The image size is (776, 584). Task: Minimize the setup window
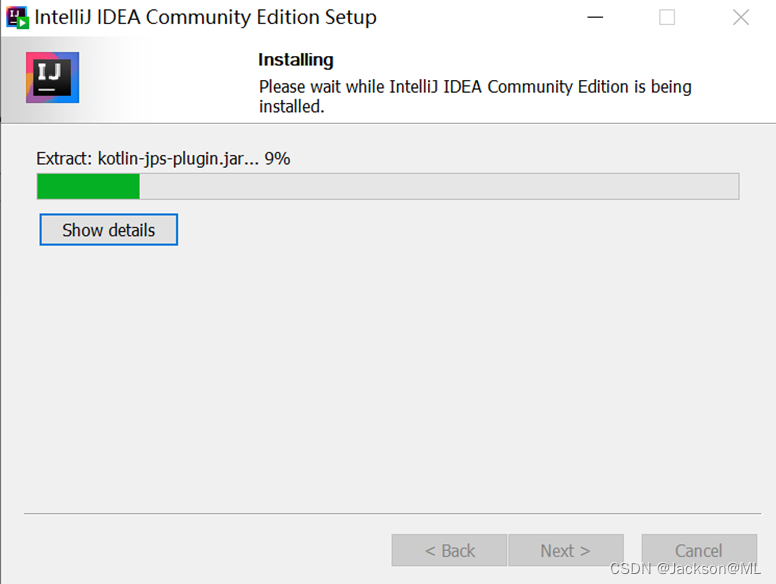595,18
